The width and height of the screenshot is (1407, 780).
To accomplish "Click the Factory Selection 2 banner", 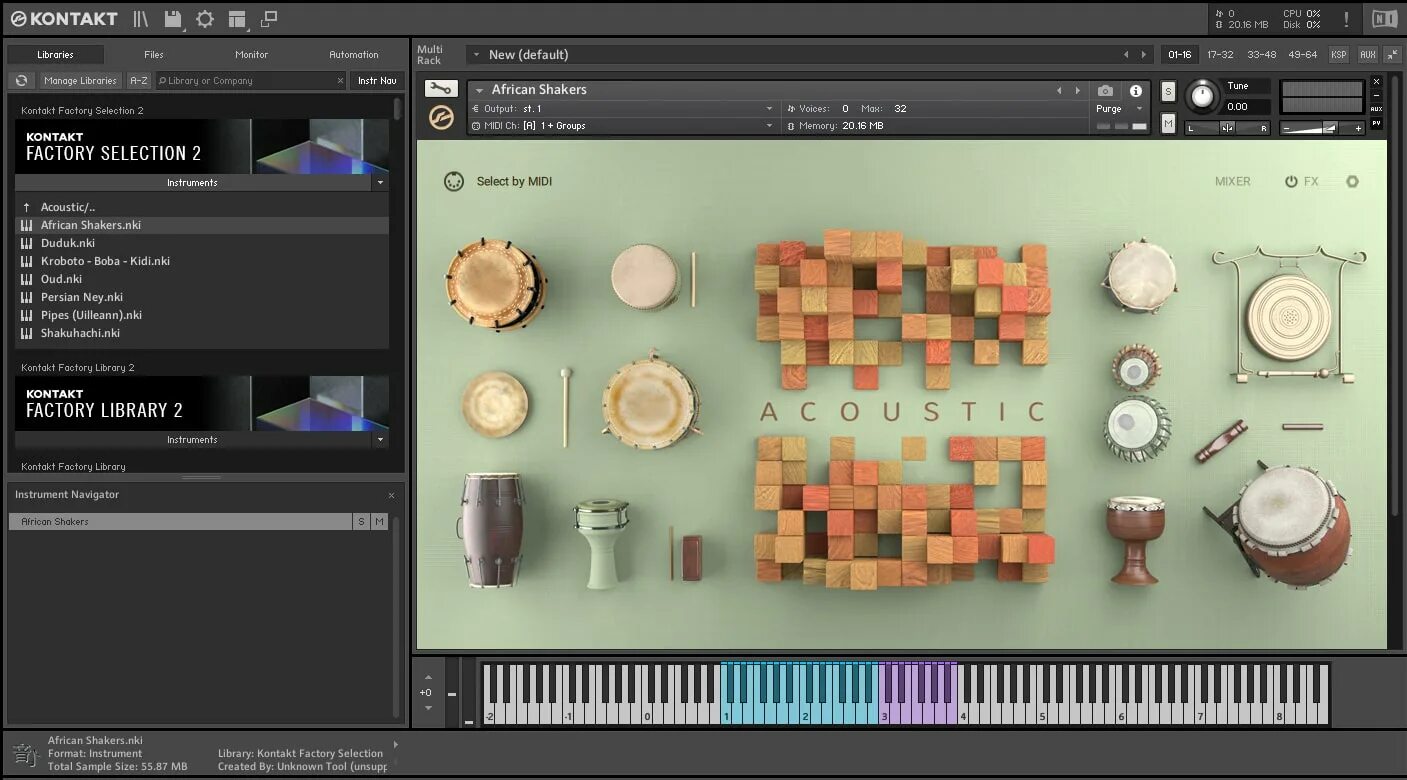I will point(202,146).
